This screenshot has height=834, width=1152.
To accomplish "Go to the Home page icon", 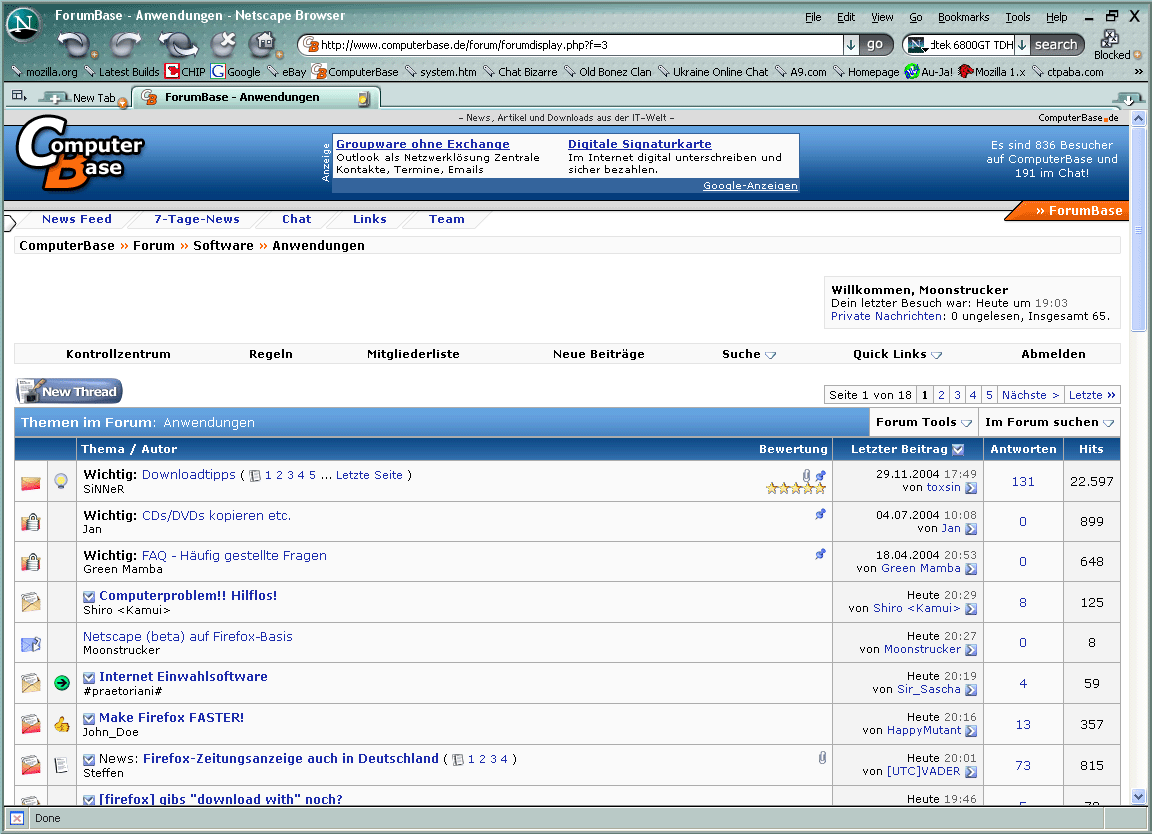I will tap(263, 44).
